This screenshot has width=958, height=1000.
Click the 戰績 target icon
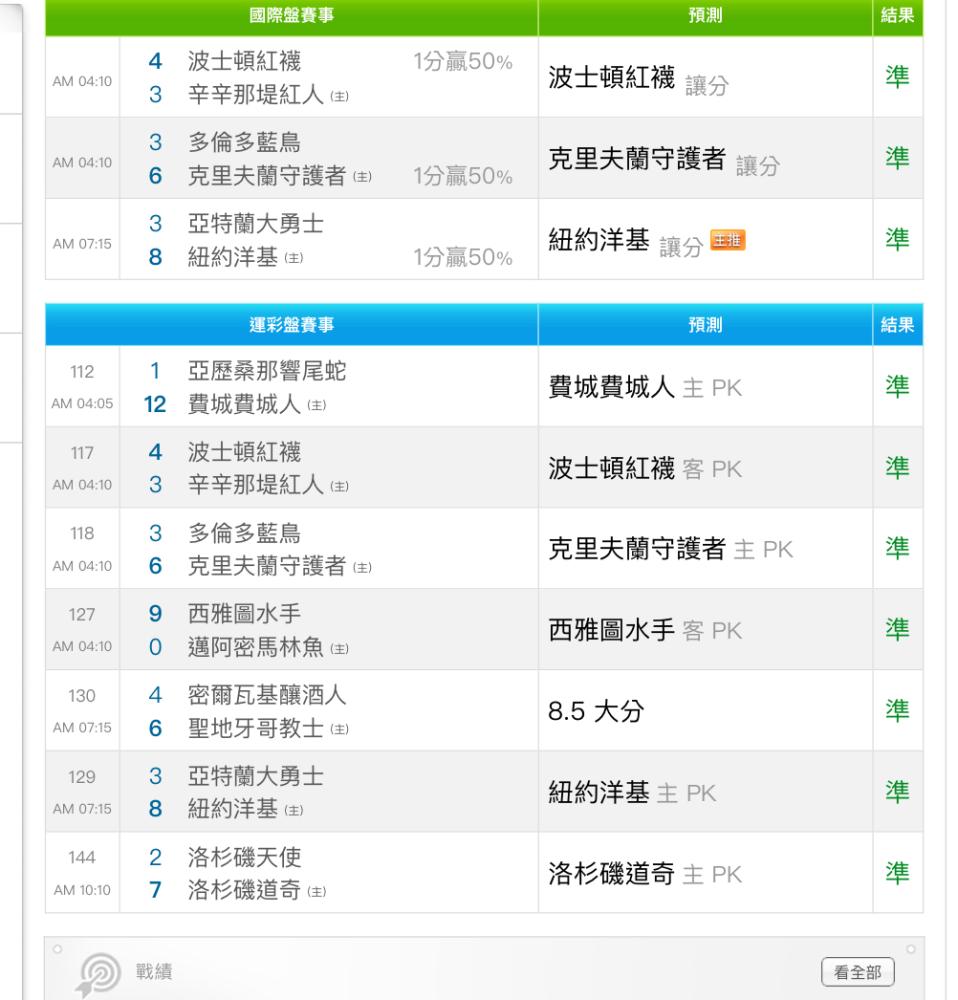click(x=98, y=974)
